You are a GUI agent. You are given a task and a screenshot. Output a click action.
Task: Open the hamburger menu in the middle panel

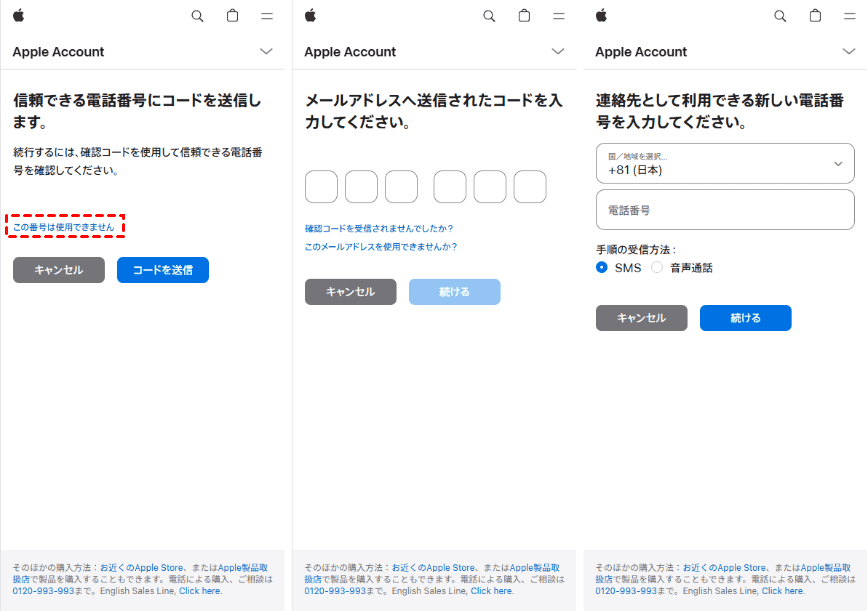click(558, 16)
